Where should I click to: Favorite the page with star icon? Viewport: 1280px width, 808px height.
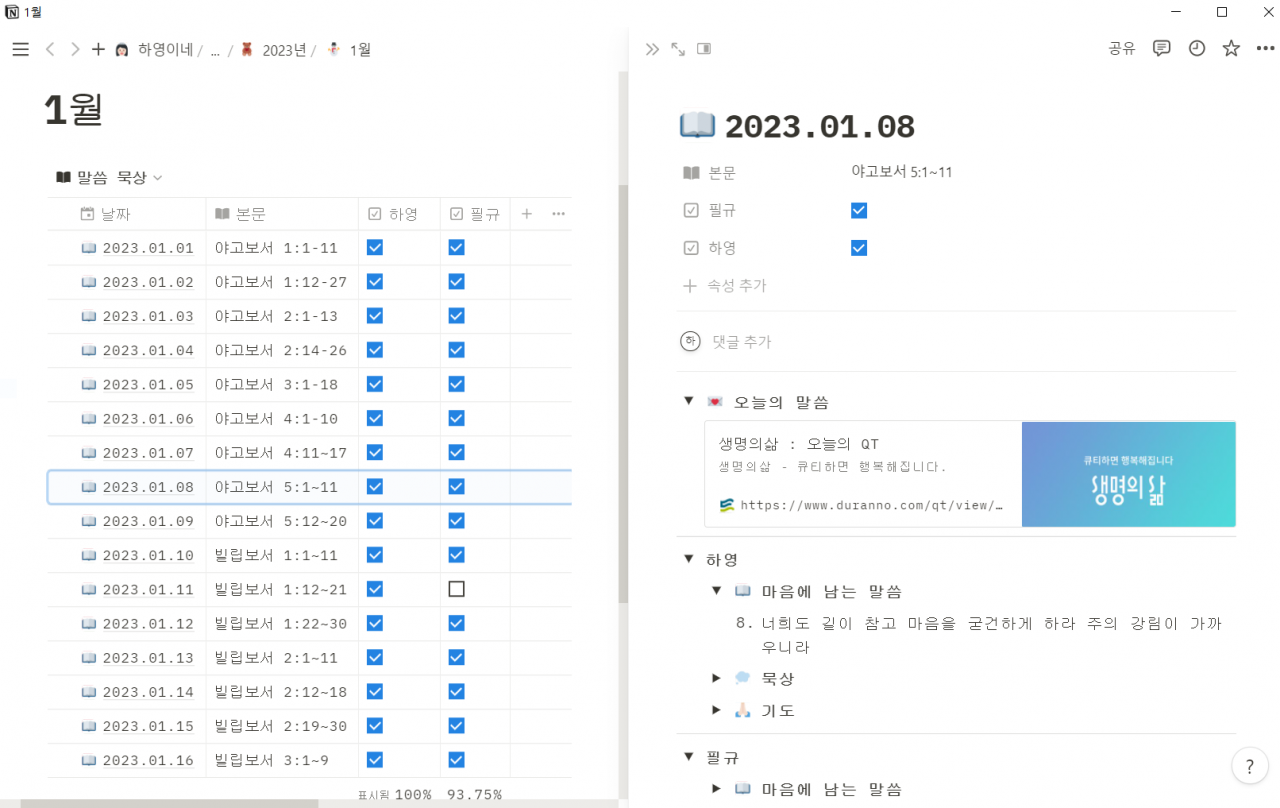tap(1231, 48)
